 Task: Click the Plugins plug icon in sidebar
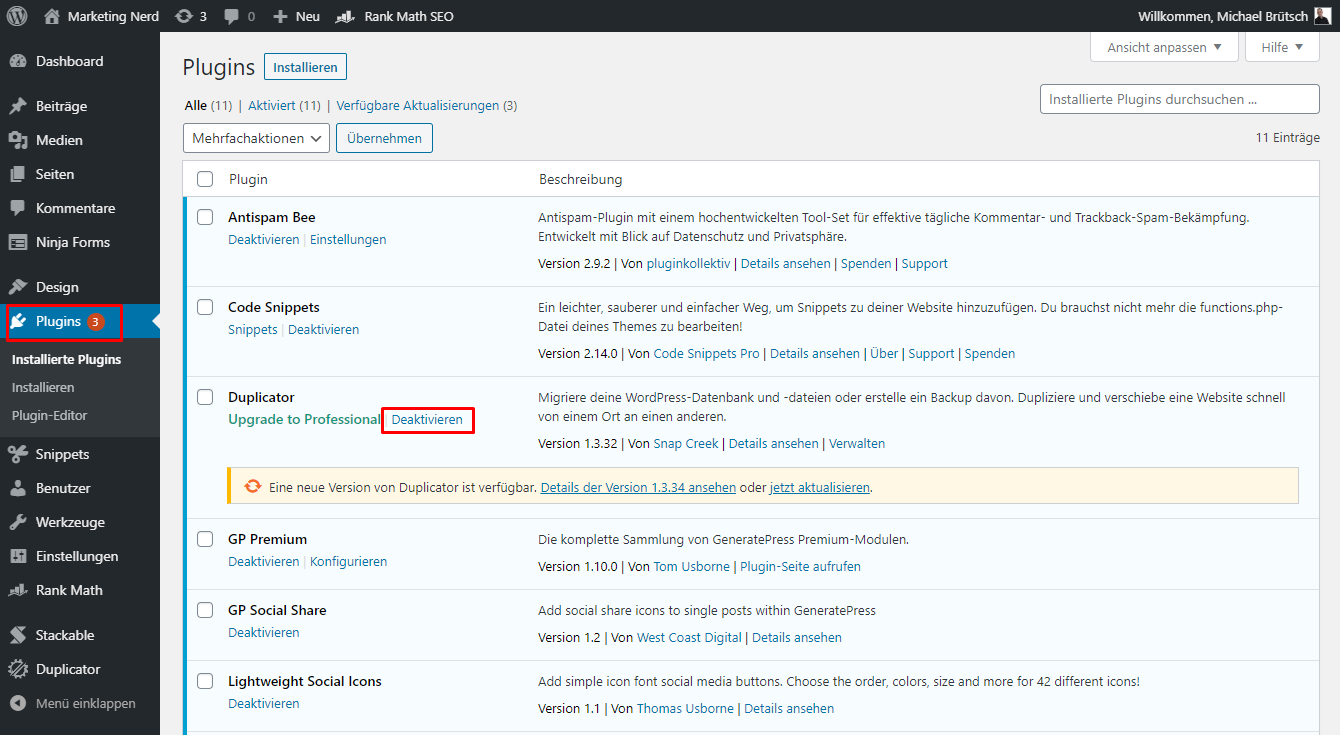click(18, 321)
